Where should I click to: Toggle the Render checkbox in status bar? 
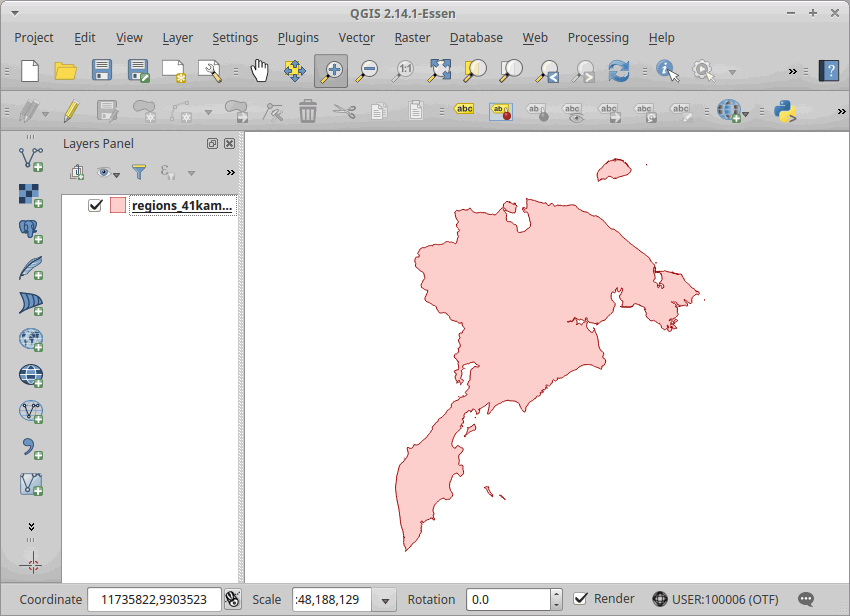tap(581, 599)
